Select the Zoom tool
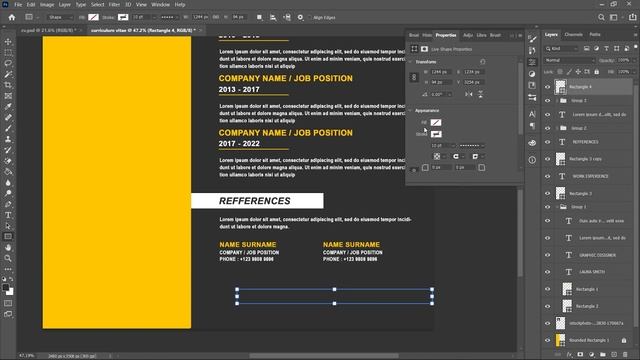 [x=8, y=258]
